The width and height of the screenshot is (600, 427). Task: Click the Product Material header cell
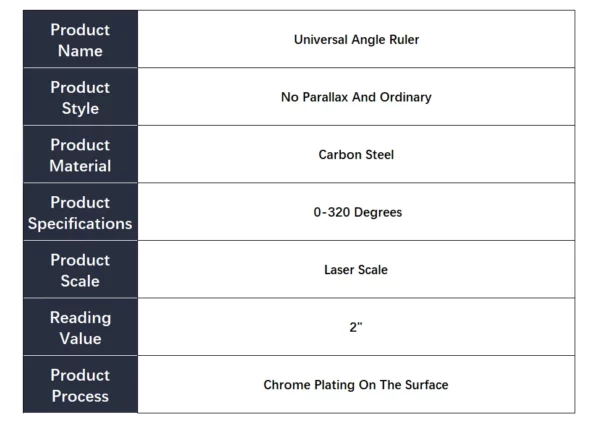click(80, 155)
